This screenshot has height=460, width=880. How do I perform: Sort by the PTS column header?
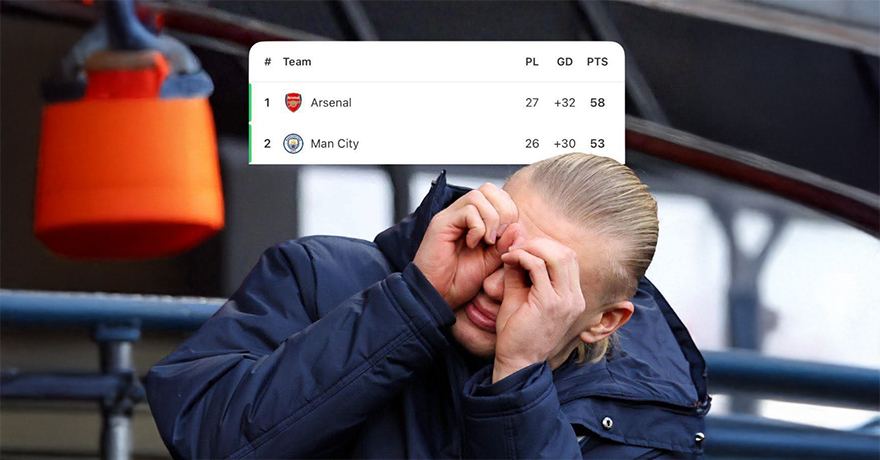pos(597,62)
